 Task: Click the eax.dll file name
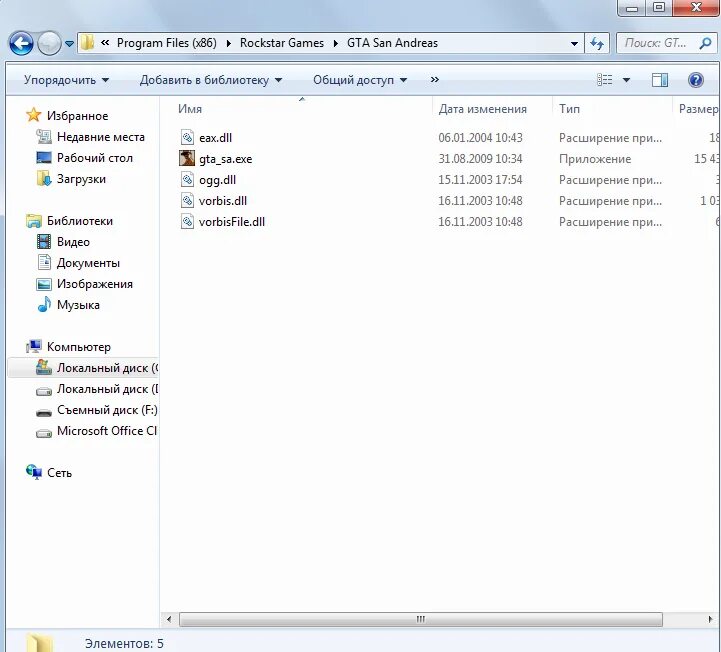click(215, 138)
